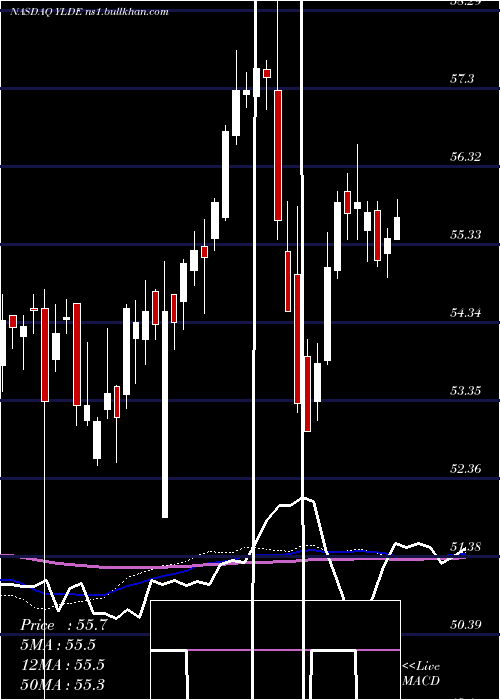Select the 55.33 price axis label
Image resolution: width=500 pixels, height=700 pixels.
(x=466, y=234)
